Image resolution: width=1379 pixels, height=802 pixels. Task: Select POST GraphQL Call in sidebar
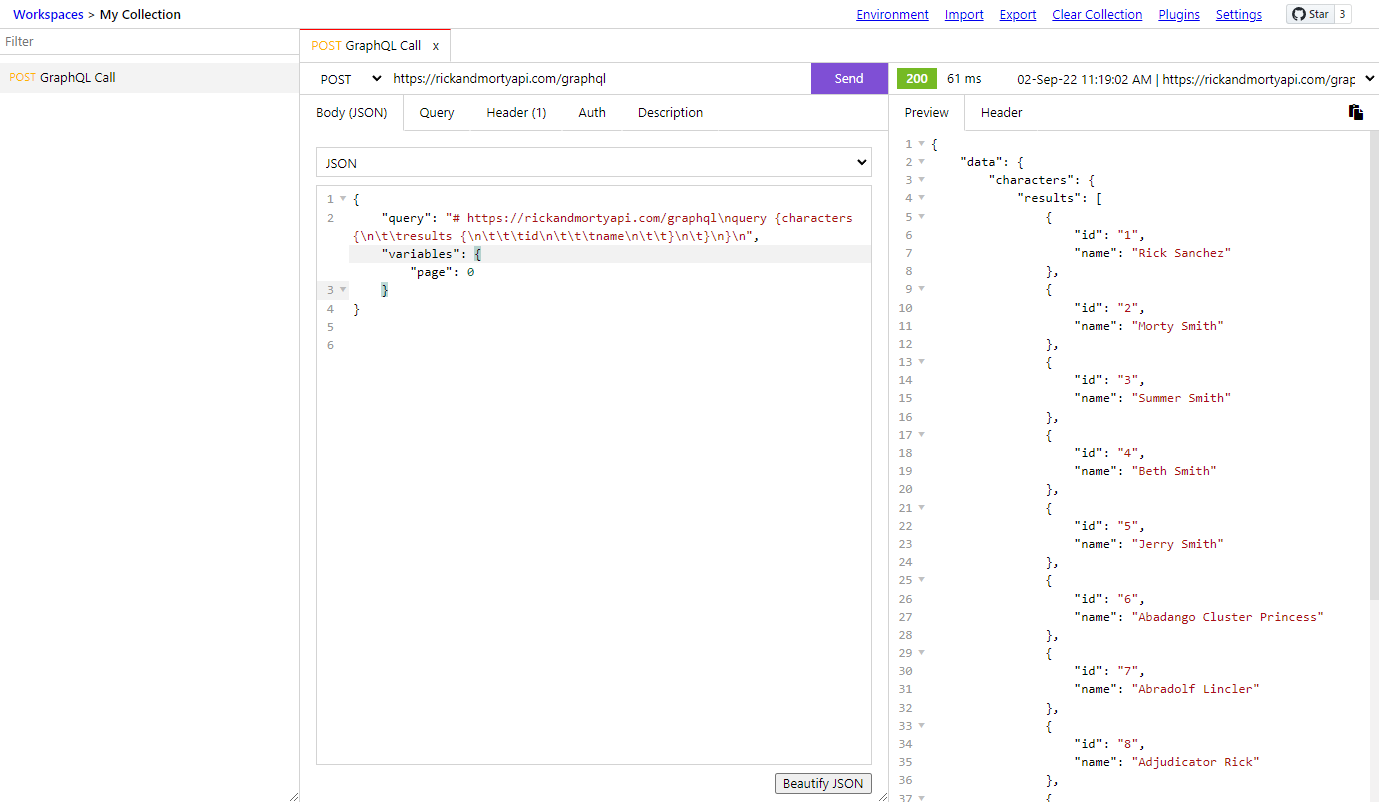(149, 77)
